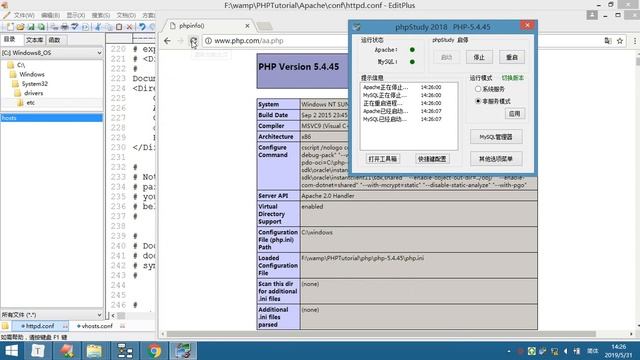Select 系统服务 radio button in phpStudy
This screenshot has width=640, height=360.
coord(478,89)
